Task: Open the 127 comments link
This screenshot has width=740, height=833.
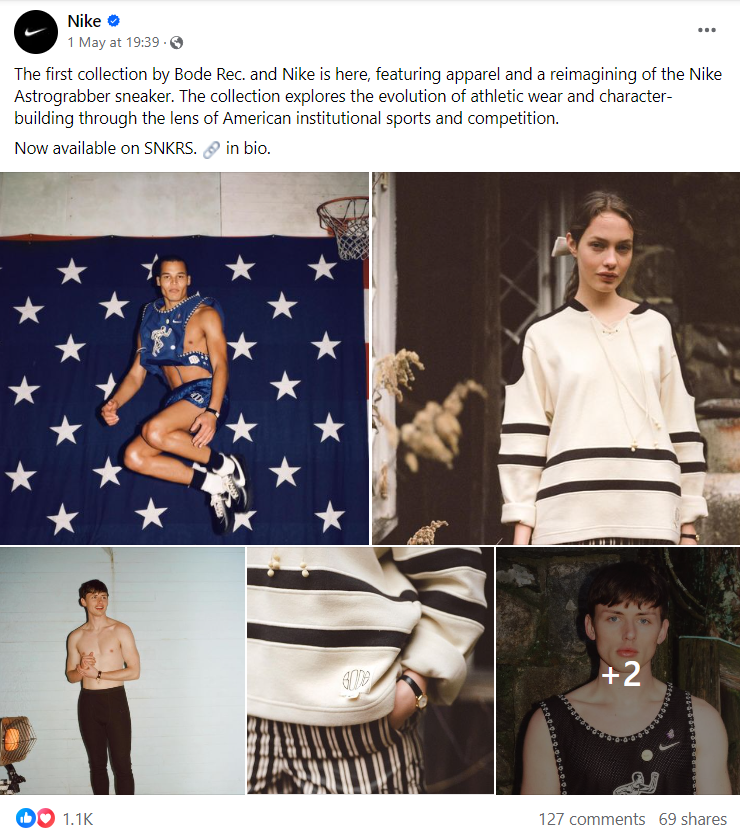Action: (x=592, y=819)
